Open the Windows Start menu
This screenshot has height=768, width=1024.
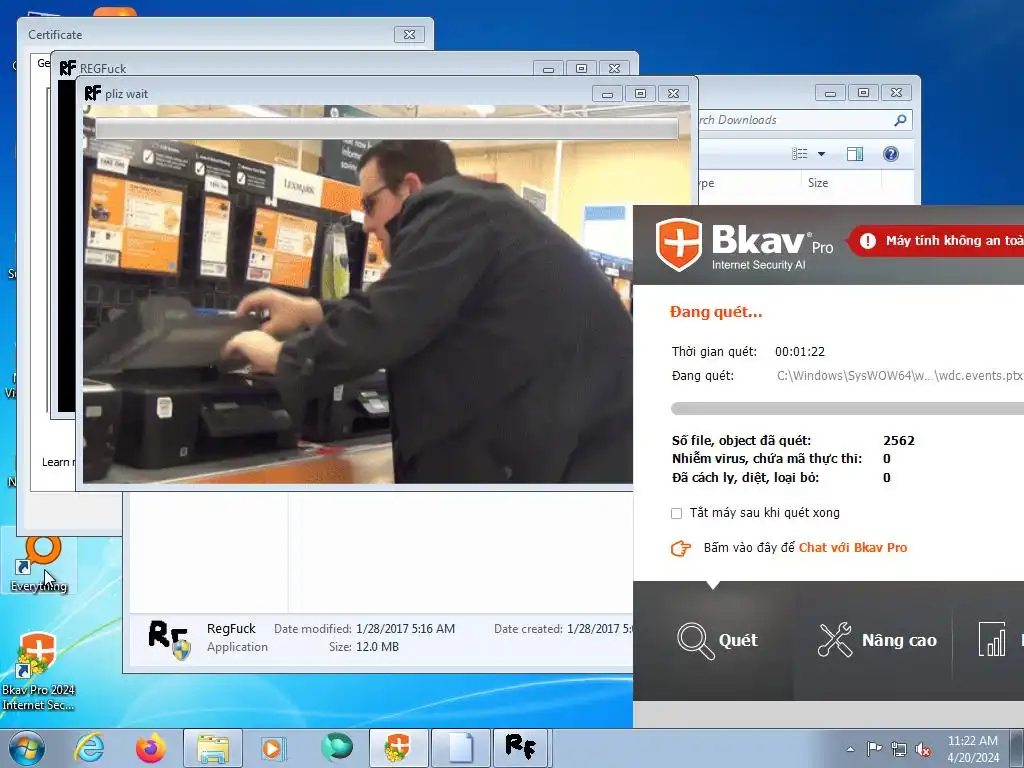coord(27,748)
